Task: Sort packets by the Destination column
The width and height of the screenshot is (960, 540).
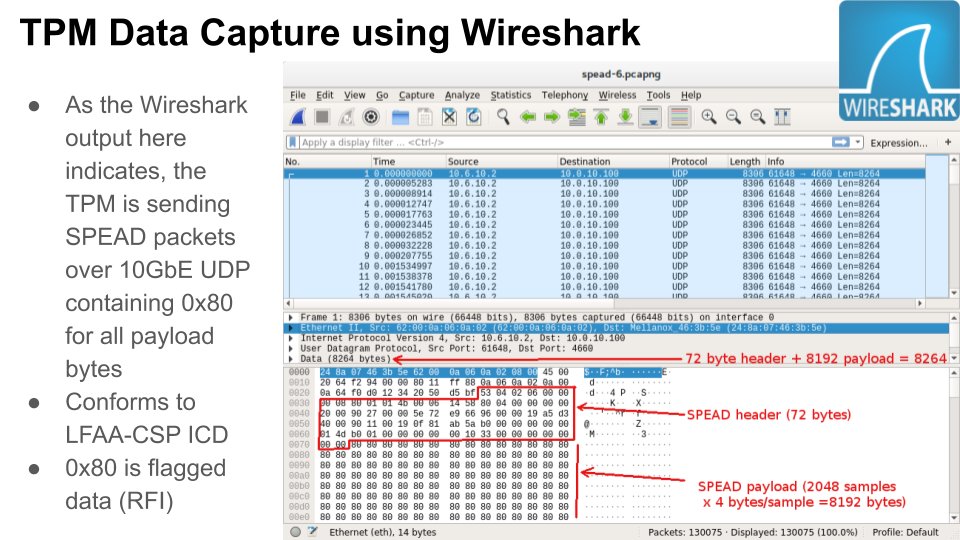Action: pyautogui.click(x=613, y=161)
